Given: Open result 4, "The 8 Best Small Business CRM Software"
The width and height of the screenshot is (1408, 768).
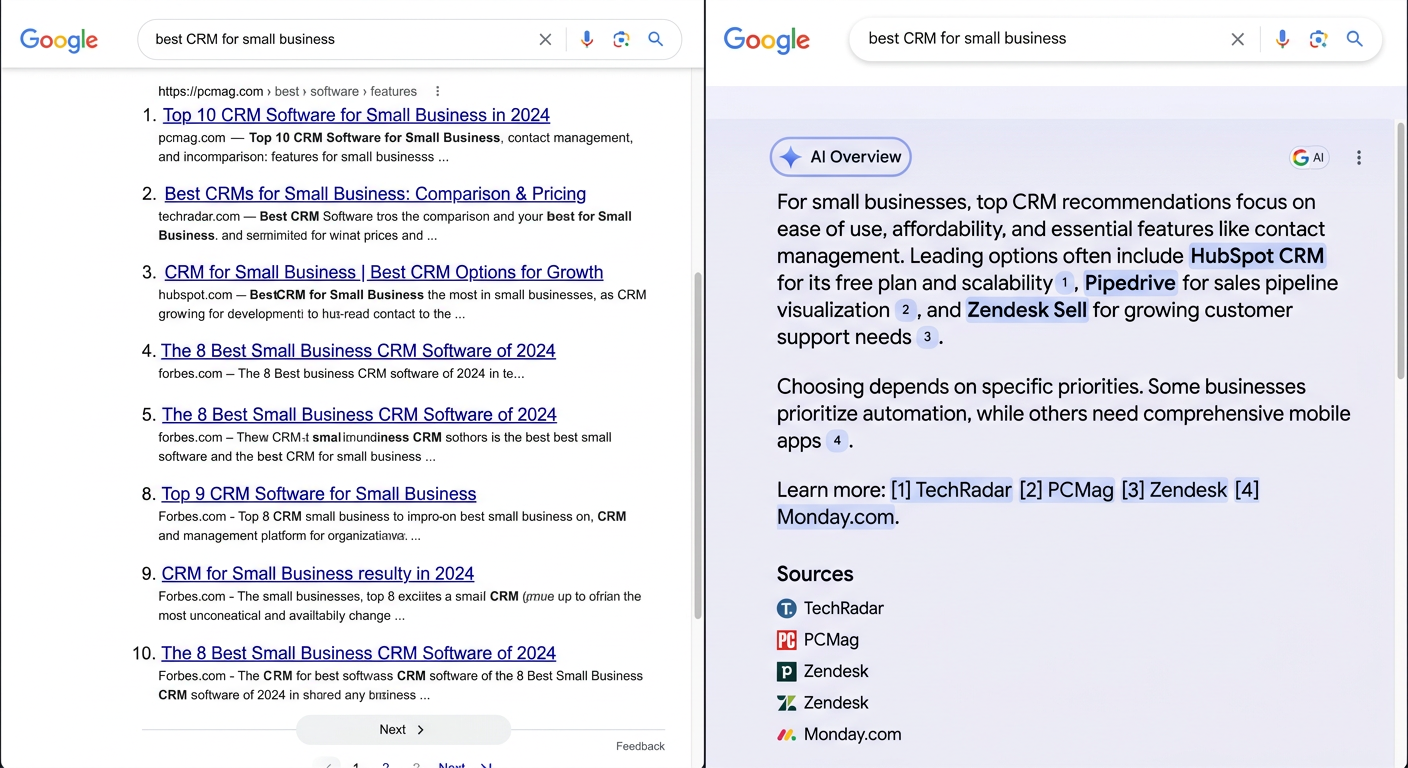Looking at the screenshot, I should pyautogui.click(x=358, y=351).
